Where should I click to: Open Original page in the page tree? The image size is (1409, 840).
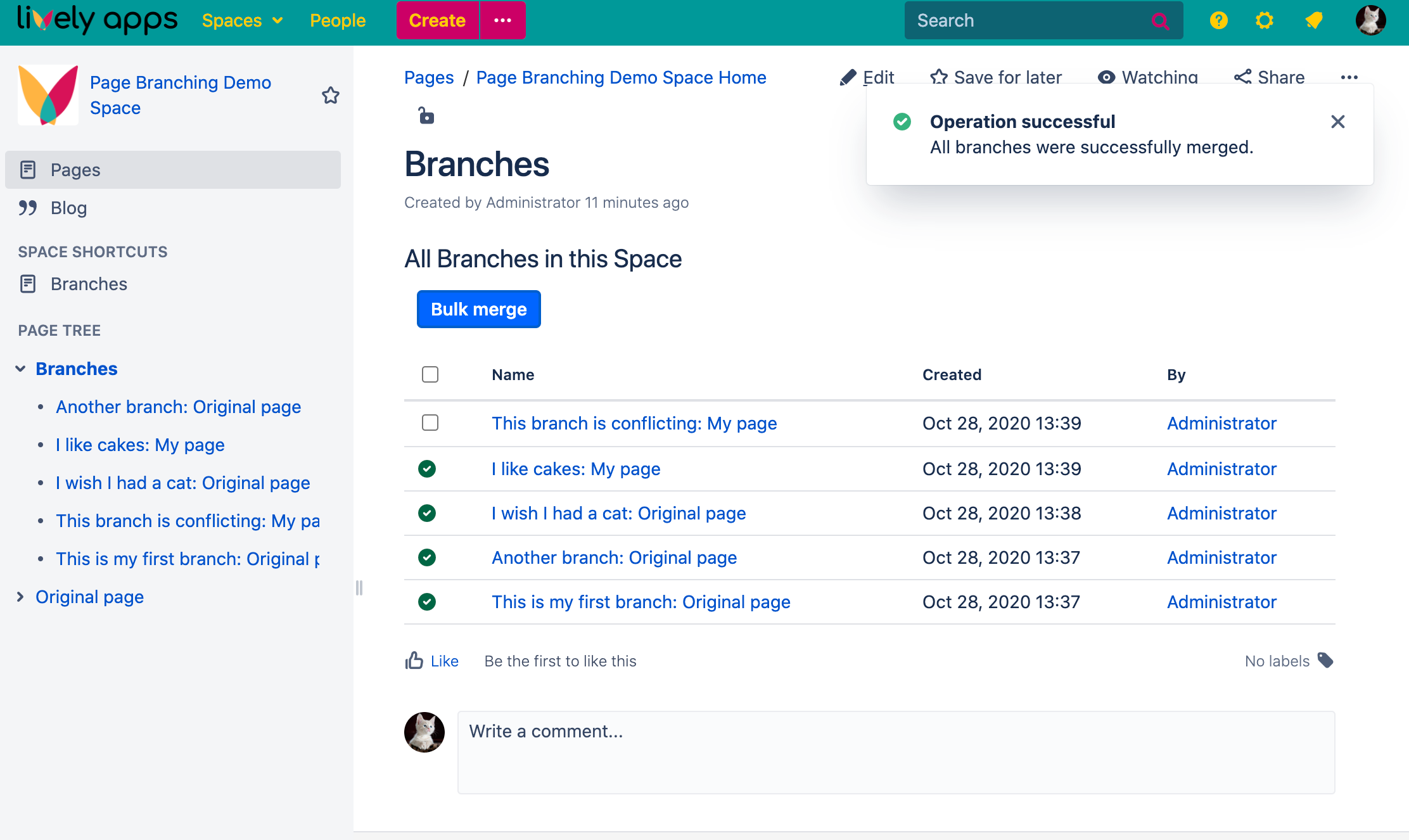click(x=89, y=597)
